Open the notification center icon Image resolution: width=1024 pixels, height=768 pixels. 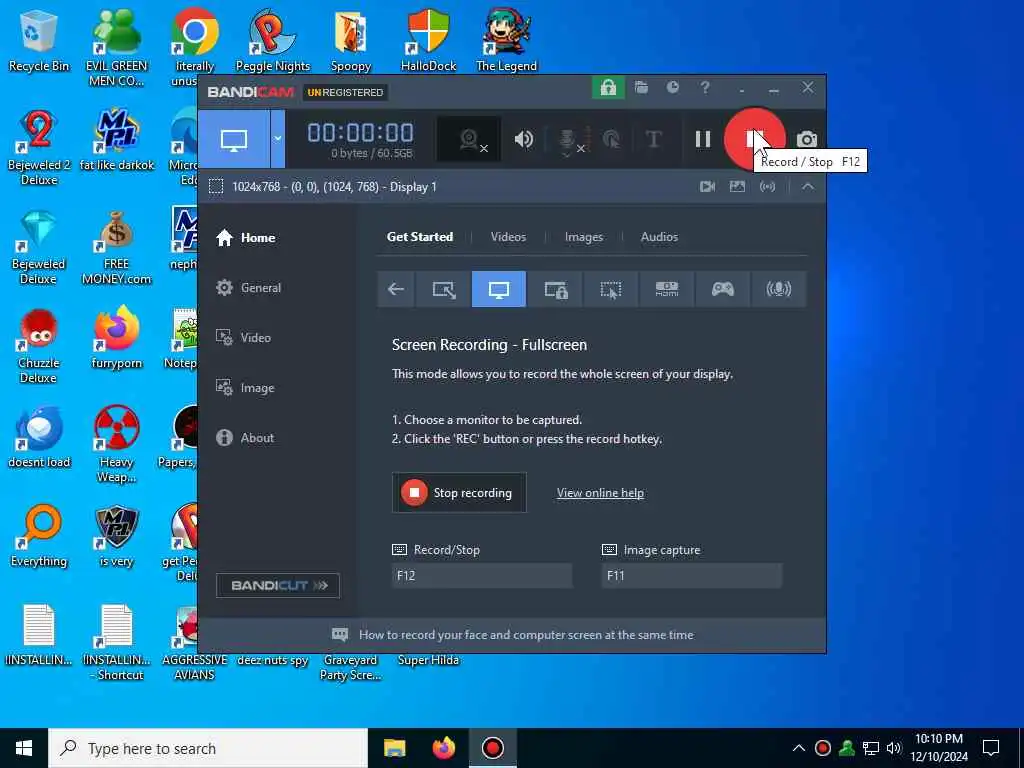click(x=991, y=748)
